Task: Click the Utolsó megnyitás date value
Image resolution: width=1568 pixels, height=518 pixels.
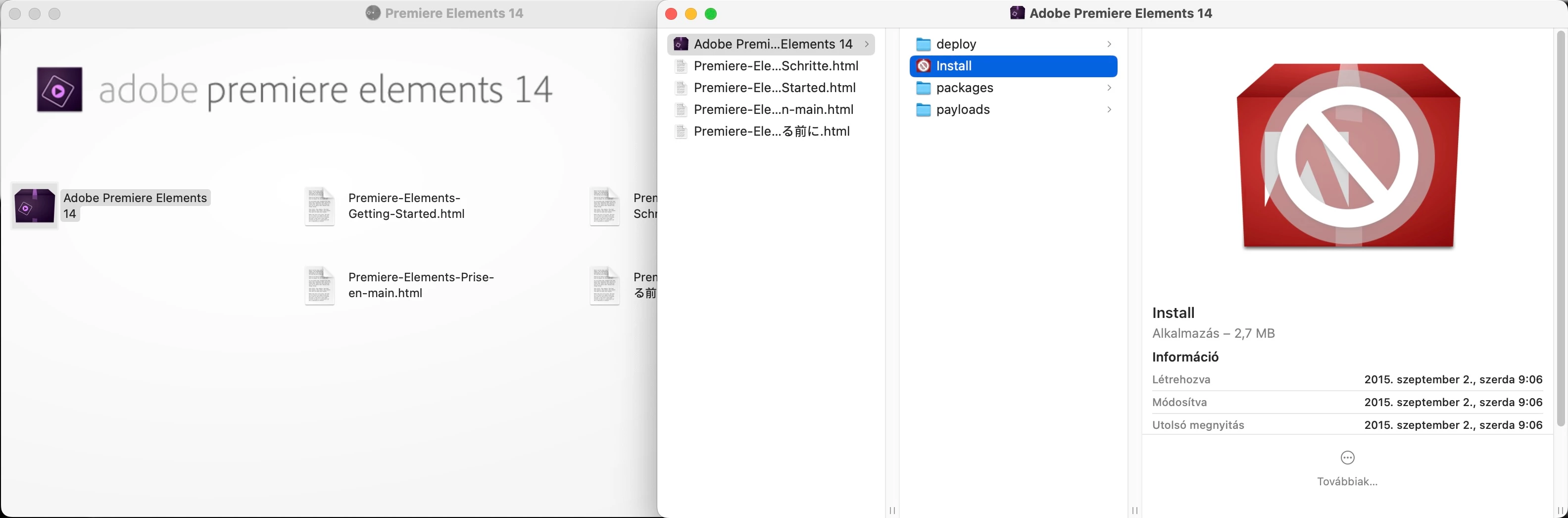Action: pyautogui.click(x=1453, y=425)
